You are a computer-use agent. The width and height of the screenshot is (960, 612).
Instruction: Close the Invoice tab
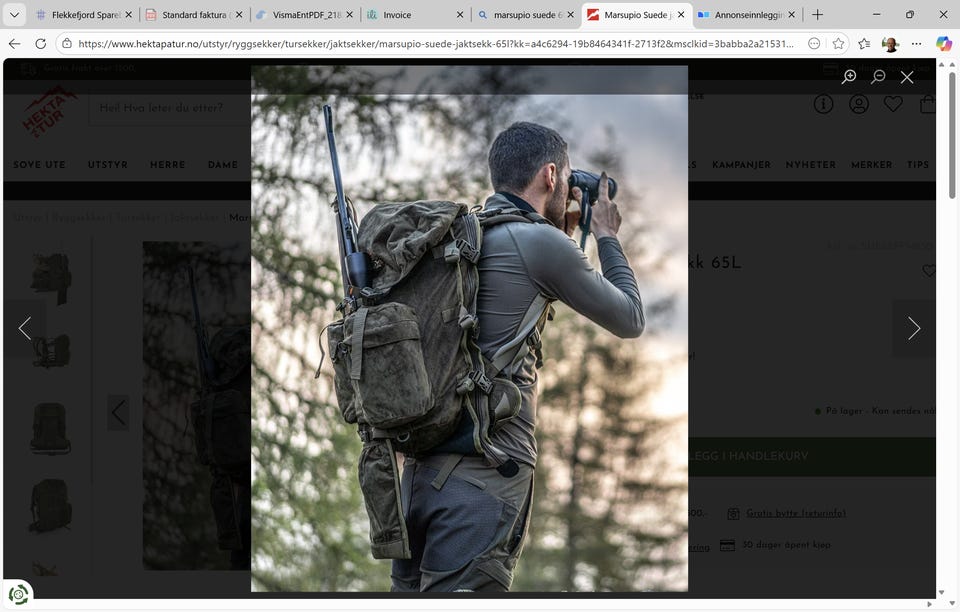(460, 15)
